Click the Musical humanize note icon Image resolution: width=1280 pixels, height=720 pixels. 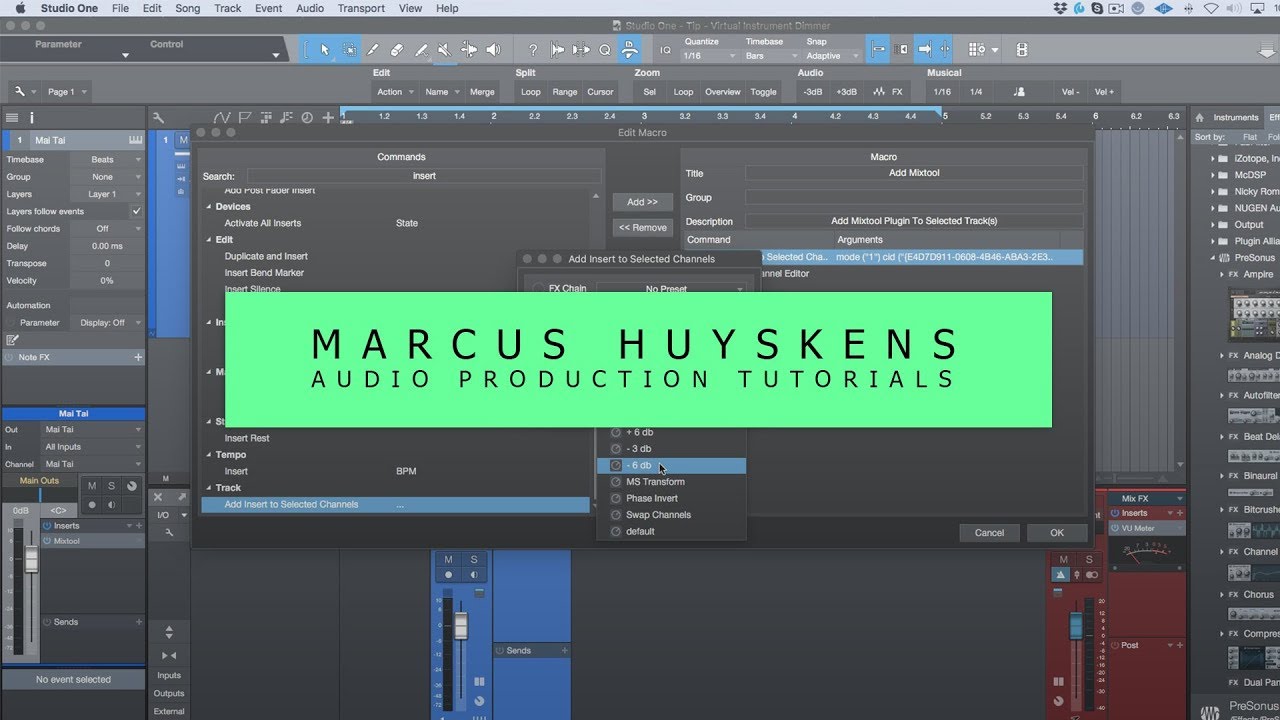tap(1019, 91)
